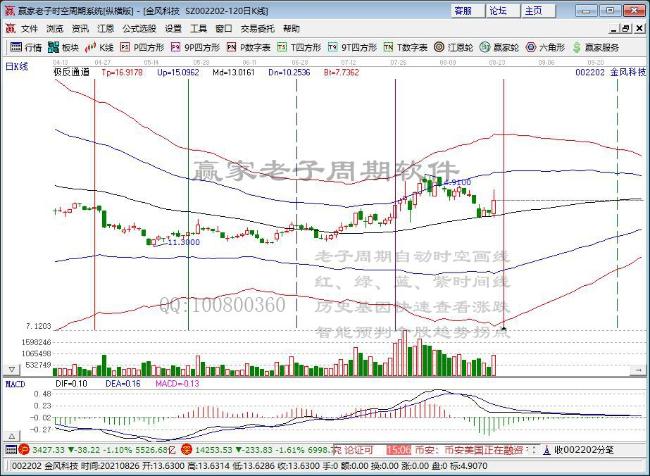Open the 9T四方形 tool icon
650x476 pixels.
[332, 47]
